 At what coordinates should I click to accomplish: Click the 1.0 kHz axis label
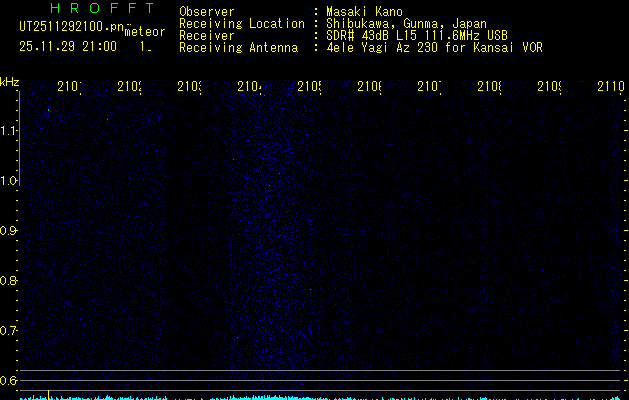9,181
